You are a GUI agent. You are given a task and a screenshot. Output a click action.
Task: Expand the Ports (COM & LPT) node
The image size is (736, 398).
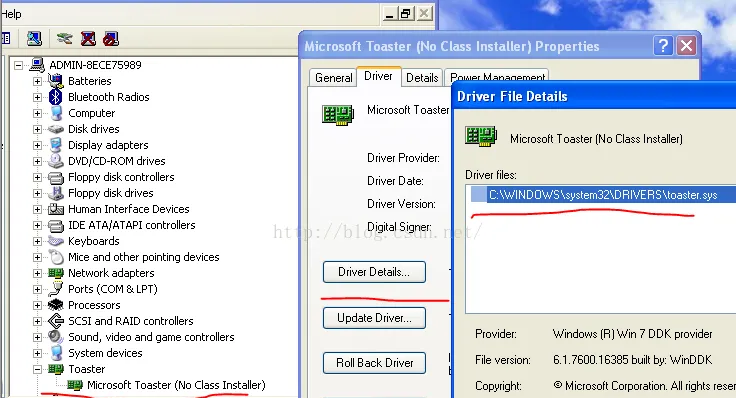(x=37, y=289)
